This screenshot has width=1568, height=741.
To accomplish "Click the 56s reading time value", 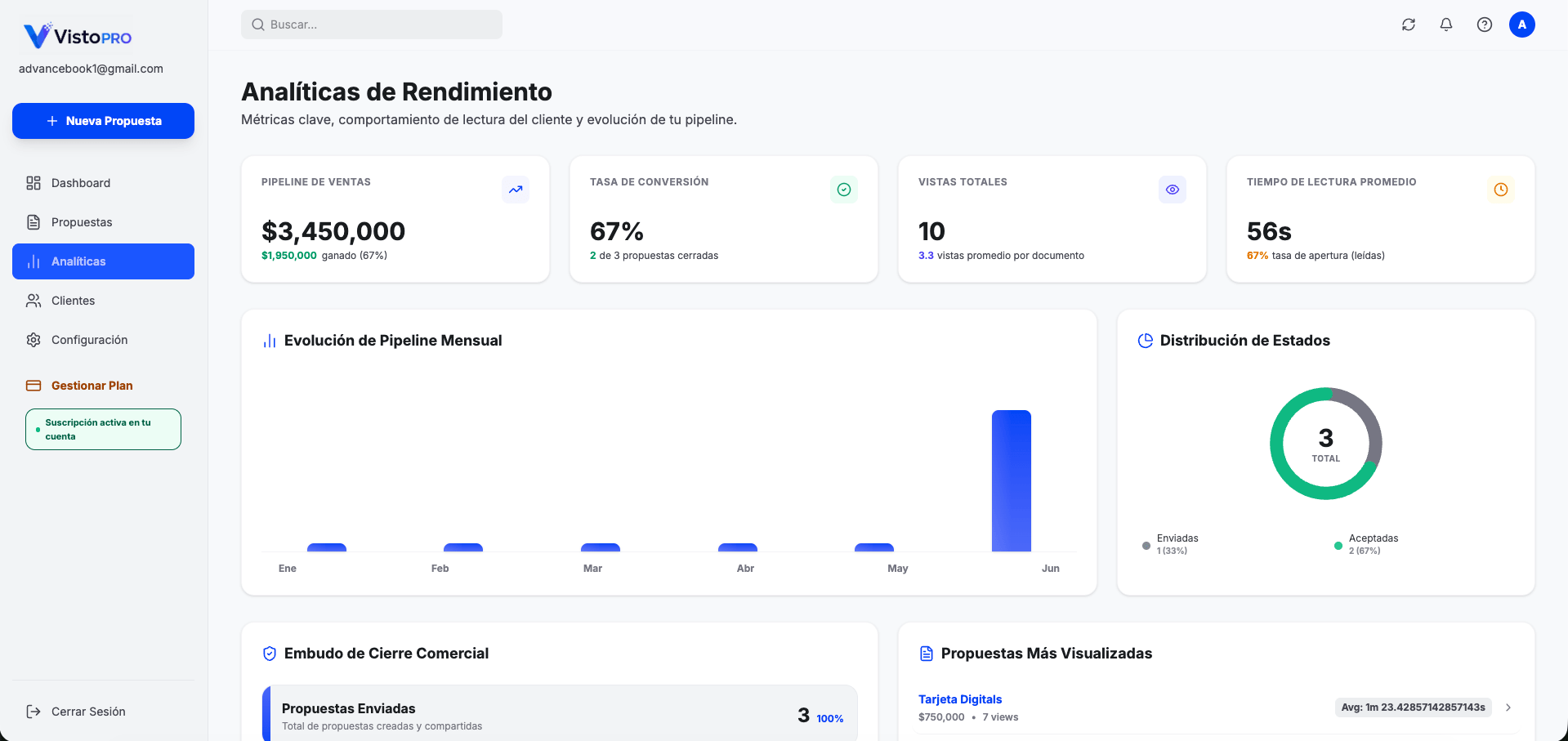I will (1269, 231).
